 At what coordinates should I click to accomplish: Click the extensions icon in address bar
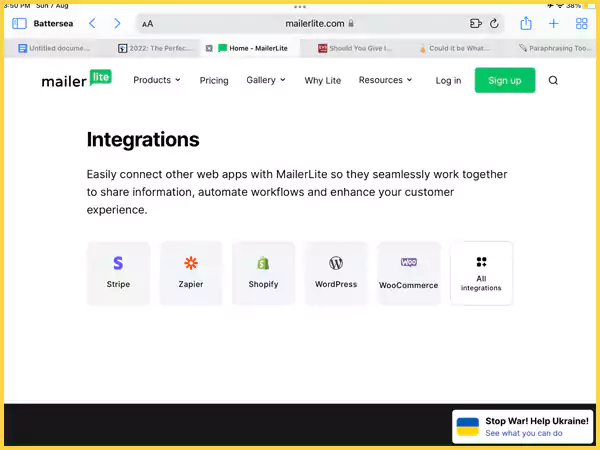[x=475, y=23]
